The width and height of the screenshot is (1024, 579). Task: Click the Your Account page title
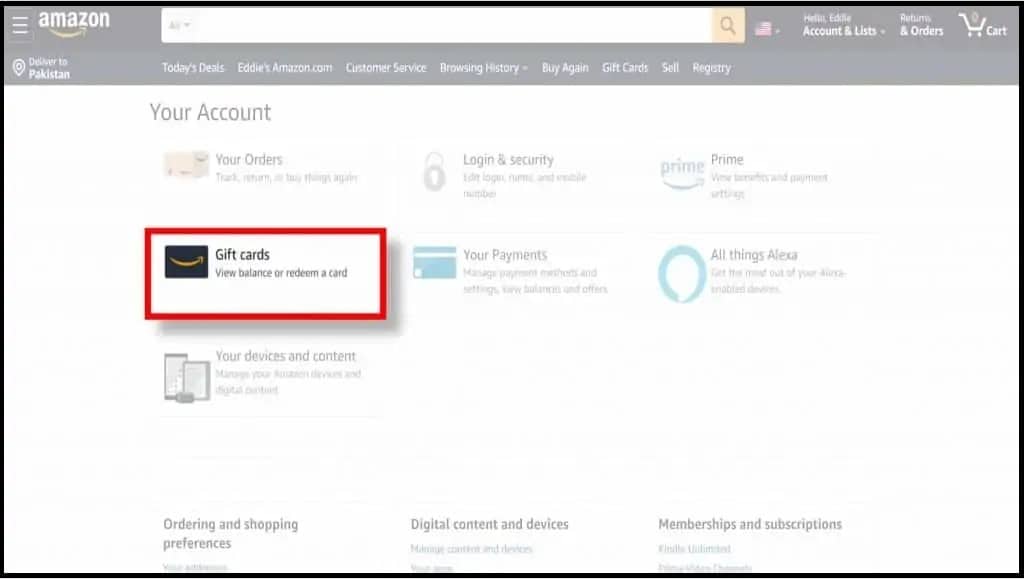210,112
